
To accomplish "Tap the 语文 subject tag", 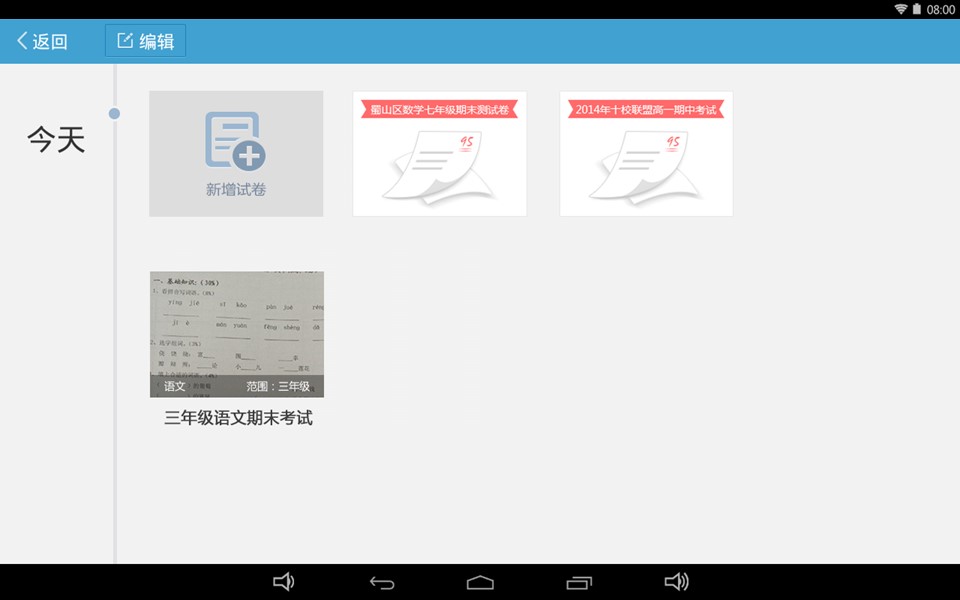I will (174, 386).
